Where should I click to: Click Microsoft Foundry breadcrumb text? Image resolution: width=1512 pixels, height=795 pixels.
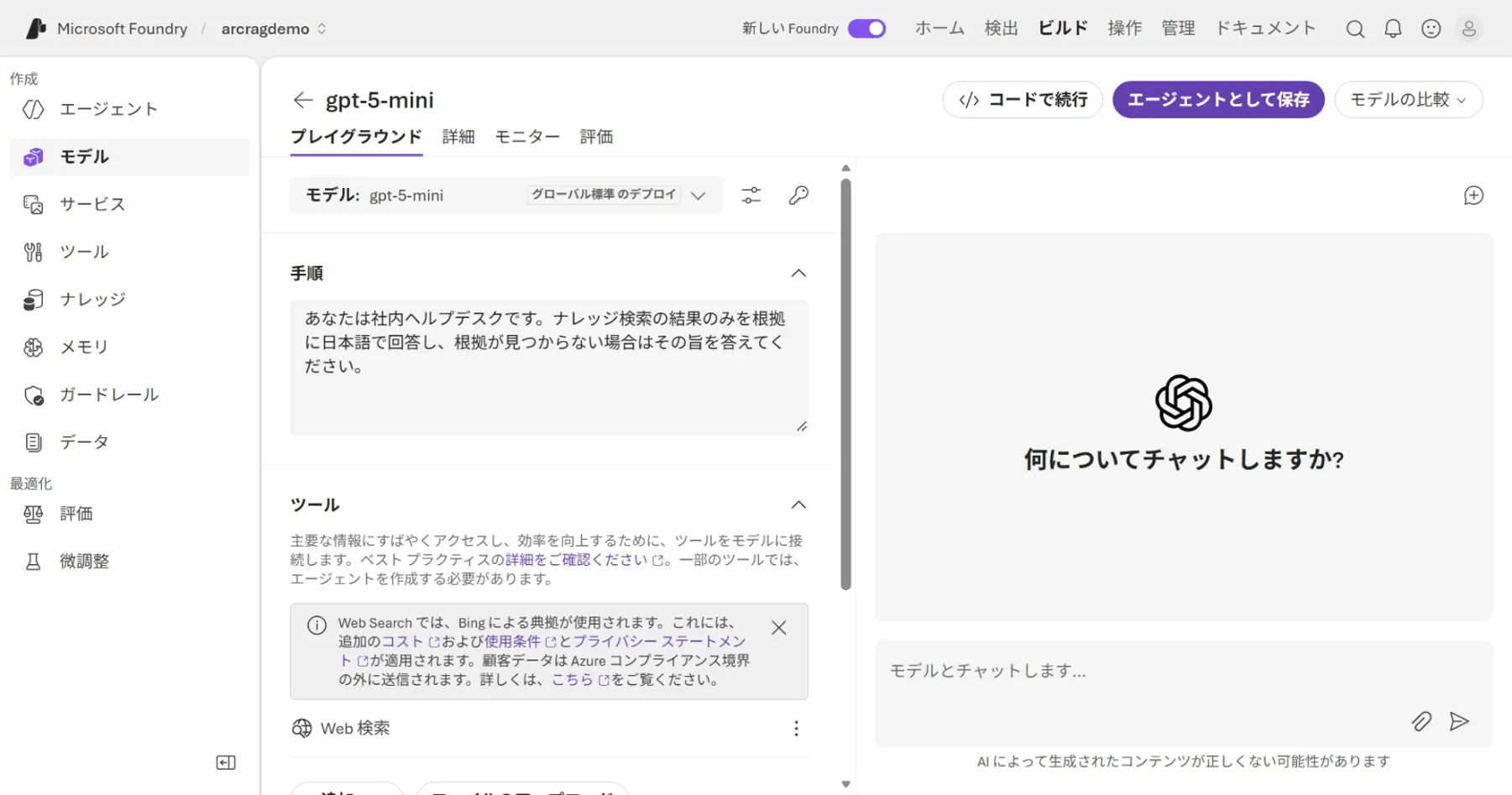[123, 29]
